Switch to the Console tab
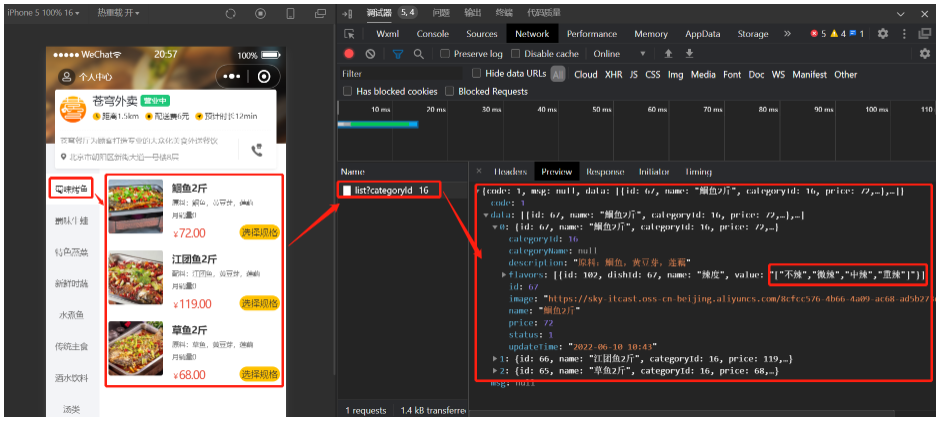The height and width of the screenshot is (424, 943). [x=432, y=34]
